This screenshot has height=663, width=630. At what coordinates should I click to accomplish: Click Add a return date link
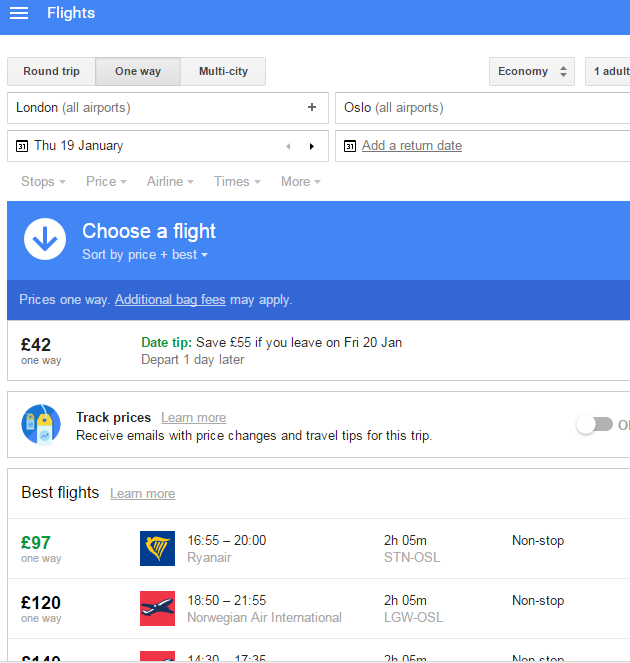(x=412, y=146)
